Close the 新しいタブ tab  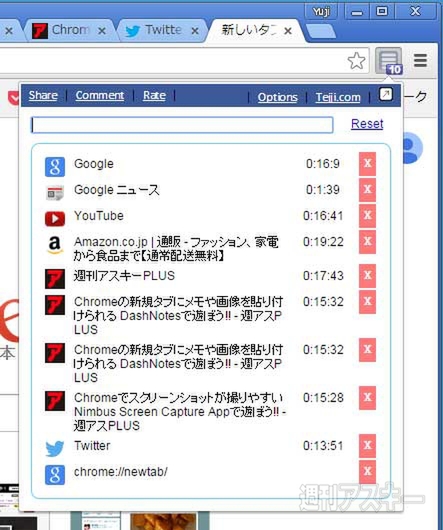coord(288,31)
